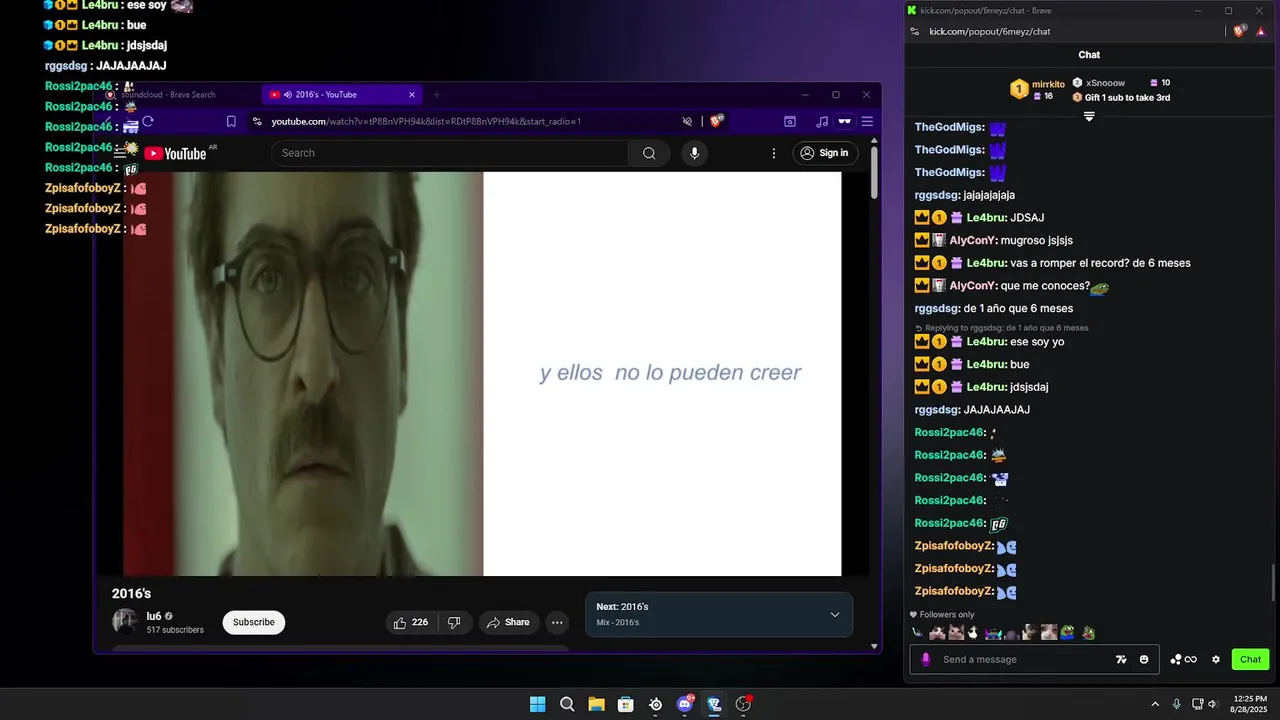This screenshot has height=720, width=1280.
Task: Close the 2016's YouTube tab
Action: click(x=412, y=95)
